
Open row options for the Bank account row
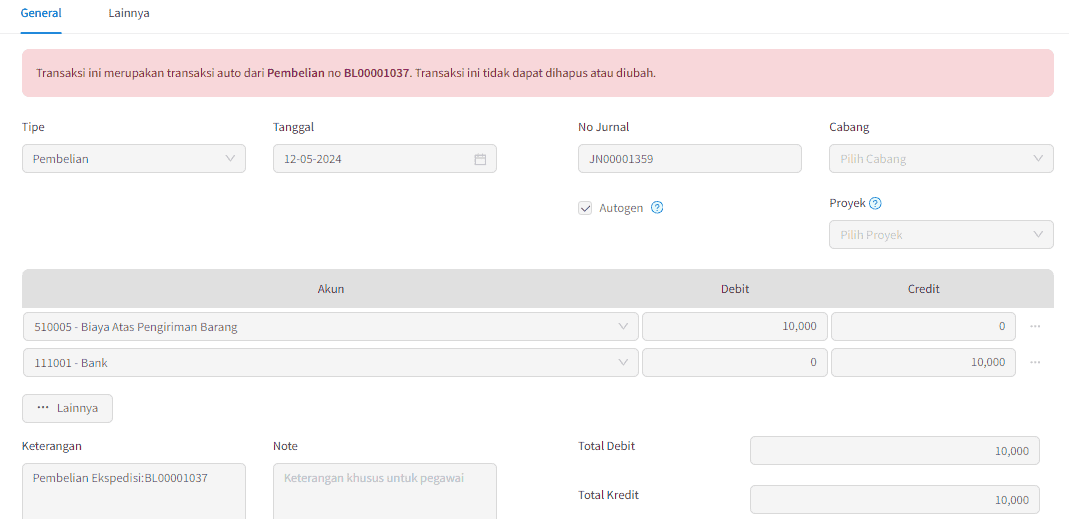(1035, 363)
